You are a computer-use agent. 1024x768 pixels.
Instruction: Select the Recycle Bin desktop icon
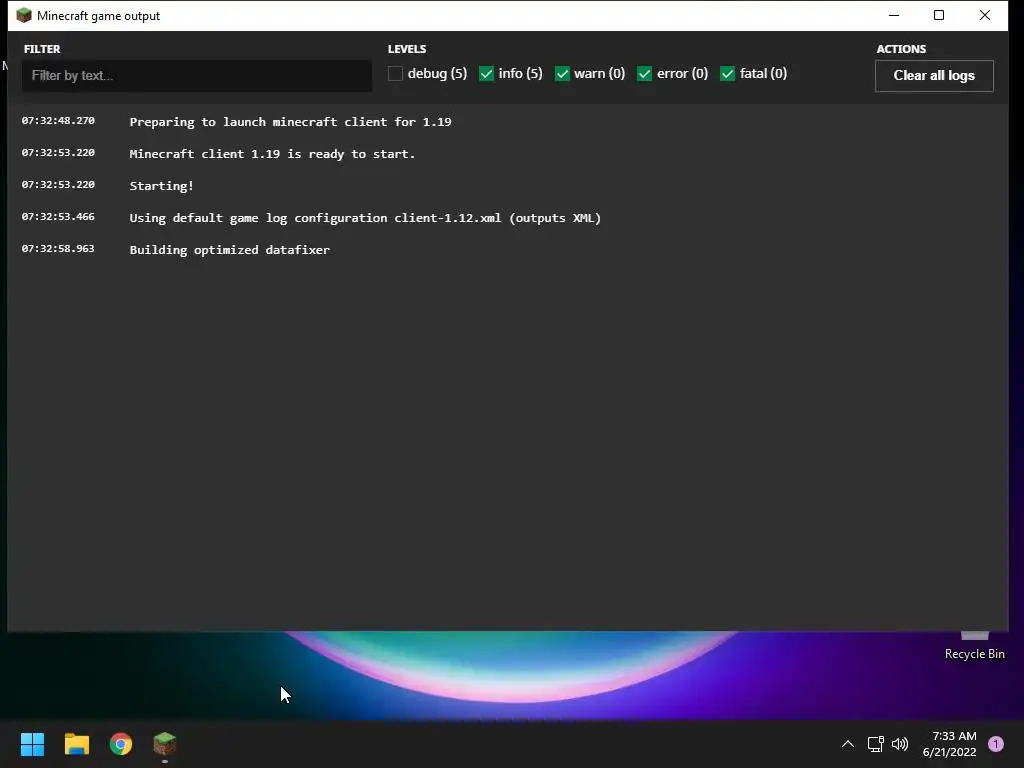pos(974,647)
